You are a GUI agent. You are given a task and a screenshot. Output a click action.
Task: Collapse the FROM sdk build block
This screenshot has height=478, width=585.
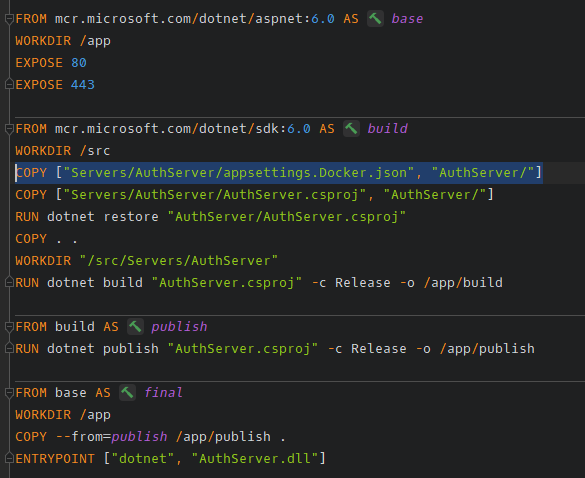click(x=9, y=129)
